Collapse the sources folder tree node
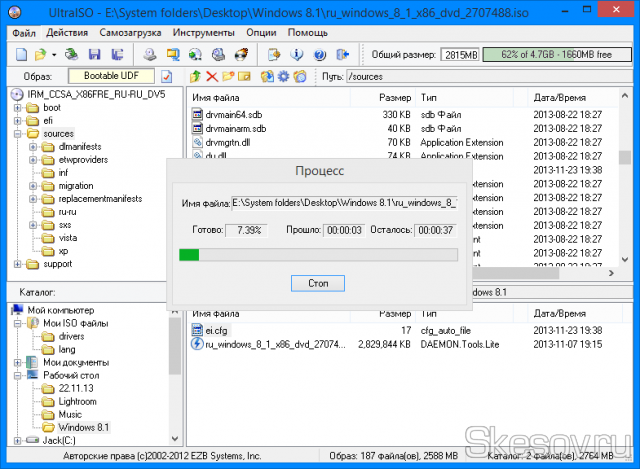This screenshot has height=469, width=640. coord(19,133)
